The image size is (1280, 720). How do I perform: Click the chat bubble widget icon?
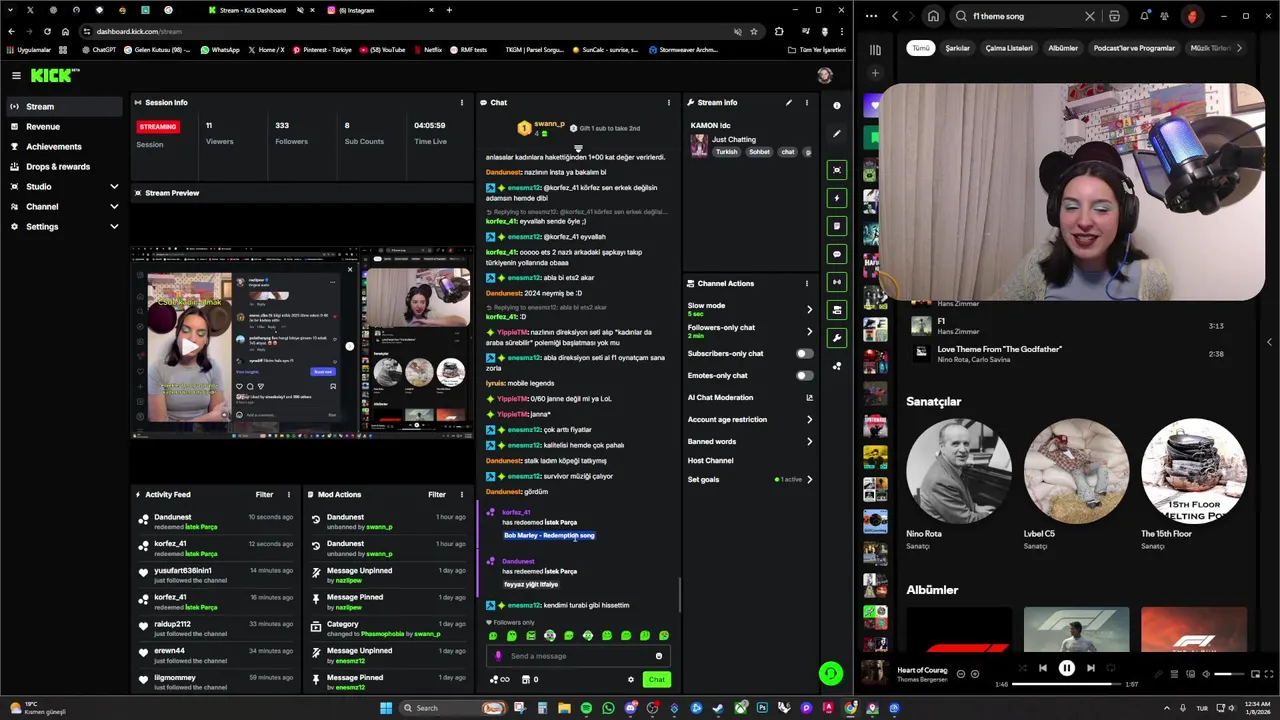837,254
